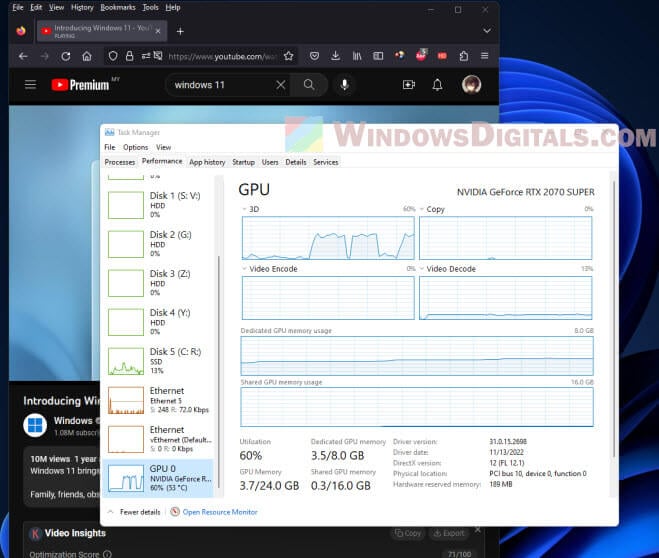Screen dimensions: 659x558
Task: Open Task Manager Options menu
Action: [x=135, y=147]
